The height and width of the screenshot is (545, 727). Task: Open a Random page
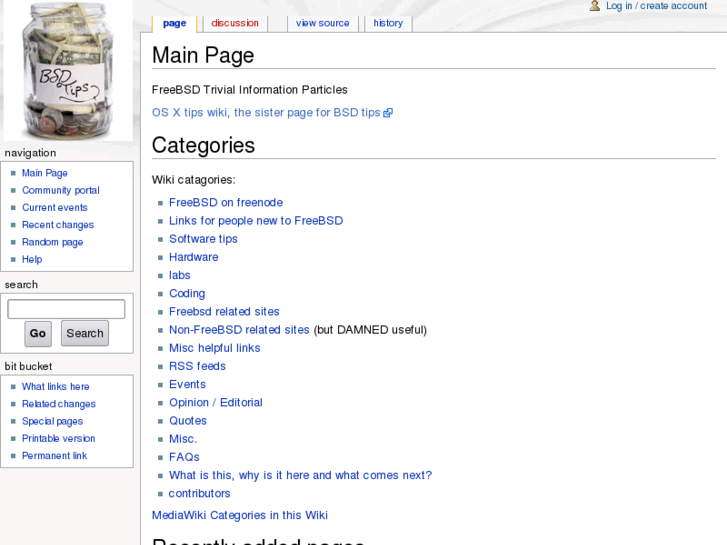[x=52, y=242]
